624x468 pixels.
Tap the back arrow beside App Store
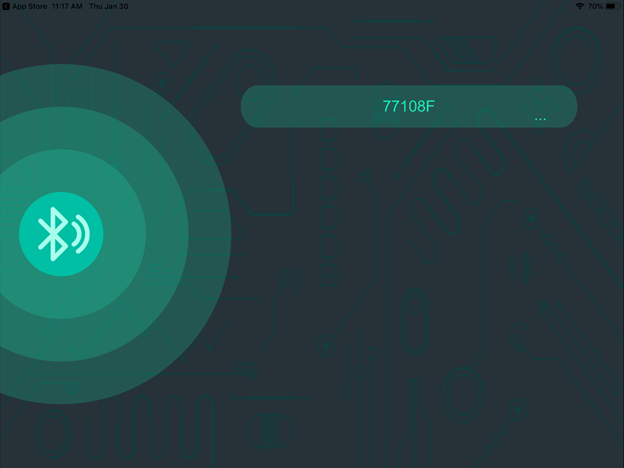click(x=6, y=6)
